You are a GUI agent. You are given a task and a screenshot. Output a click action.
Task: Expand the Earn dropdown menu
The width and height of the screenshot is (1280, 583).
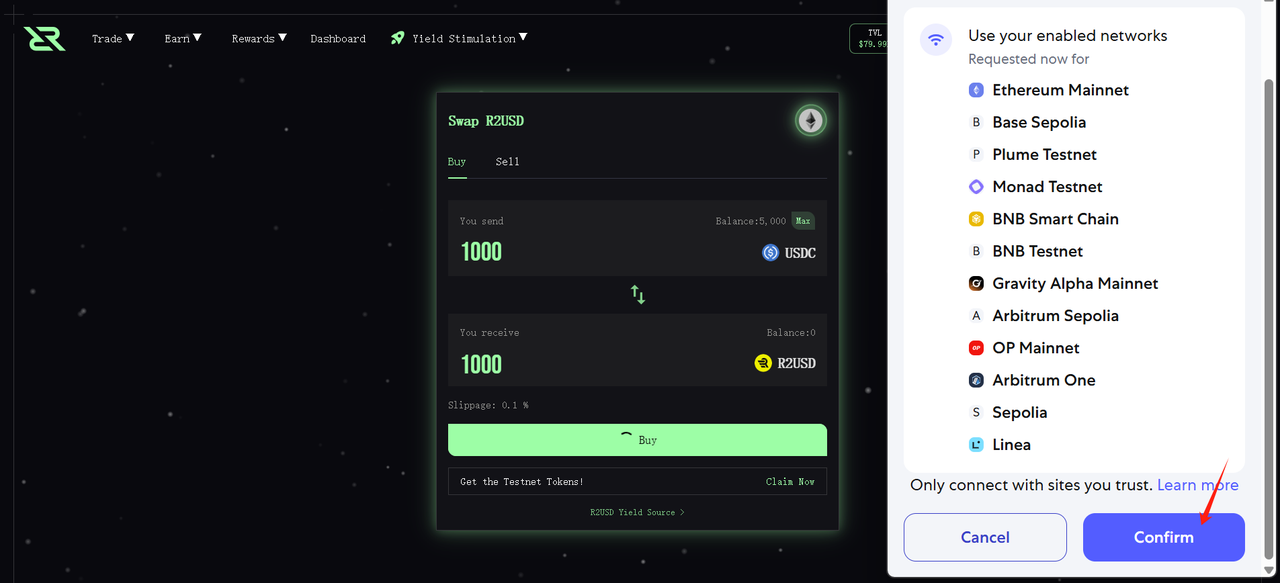tap(183, 38)
